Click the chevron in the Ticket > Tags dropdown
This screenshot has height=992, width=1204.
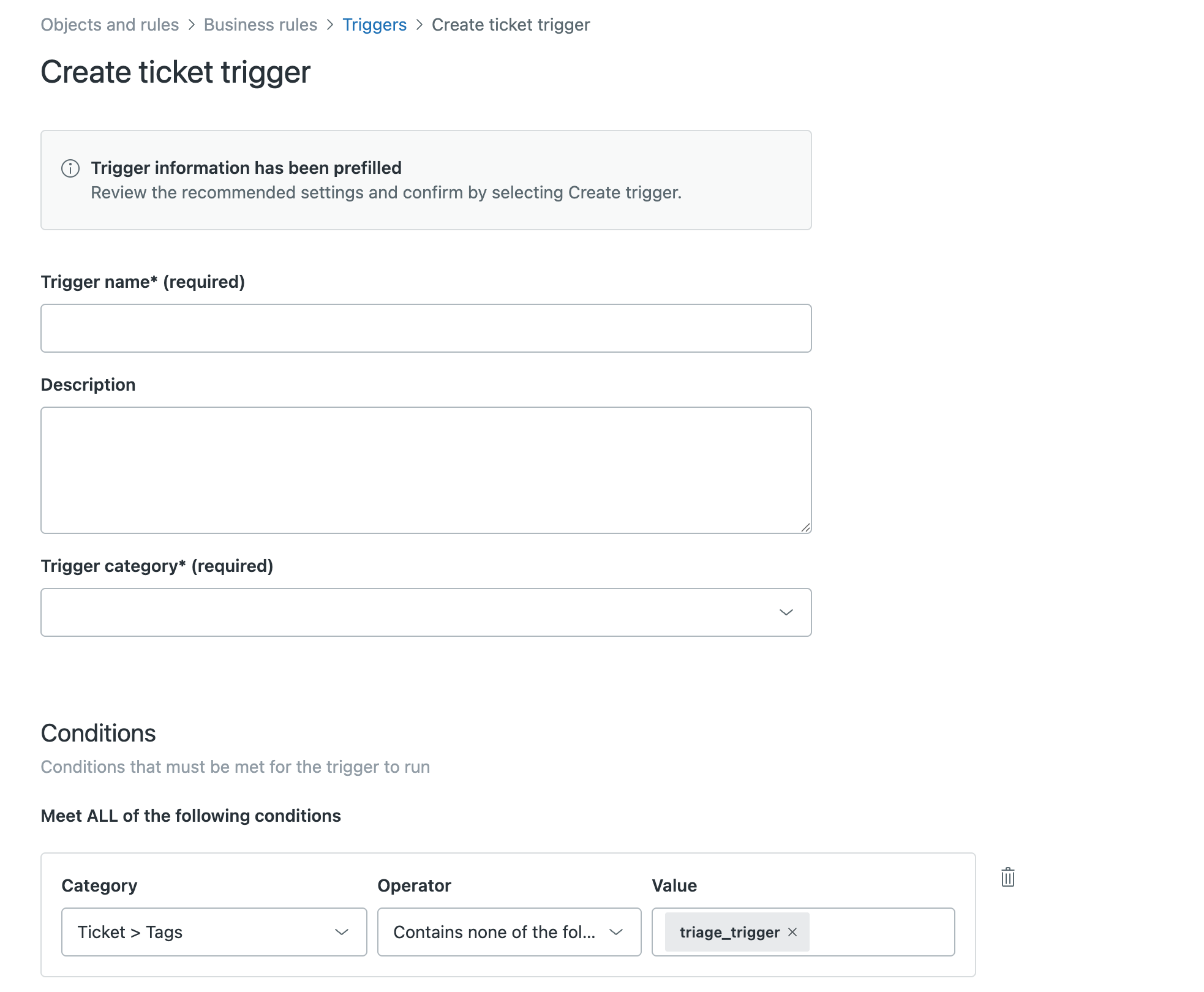click(342, 932)
